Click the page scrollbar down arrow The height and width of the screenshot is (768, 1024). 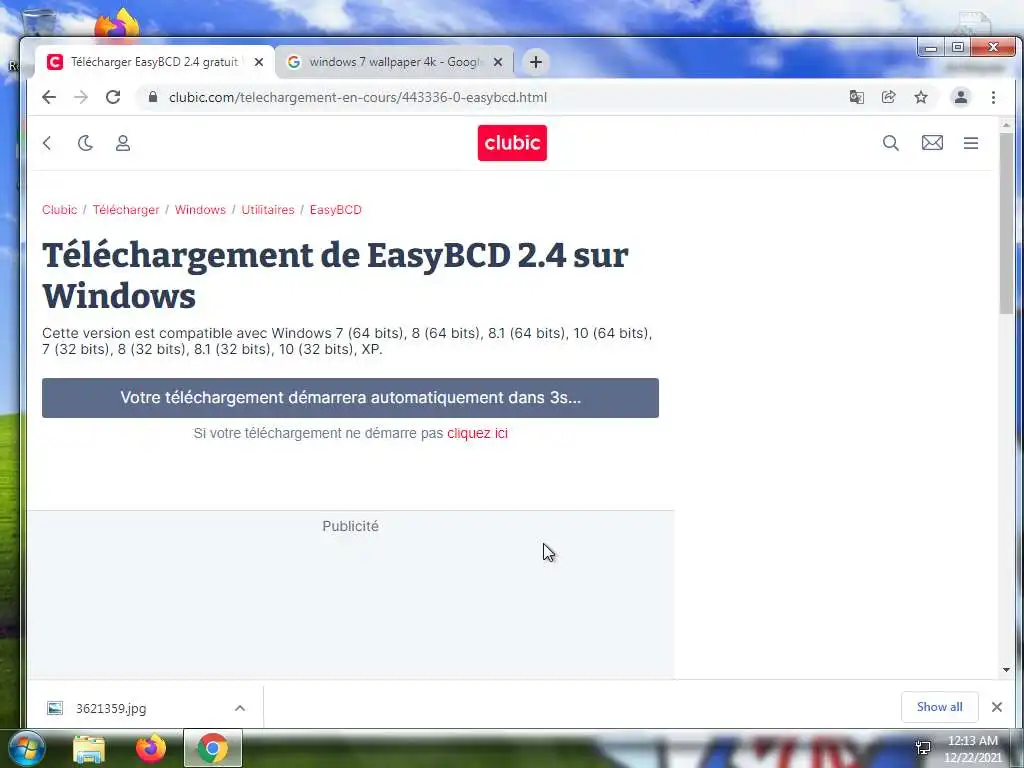[x=1006, y=669]
